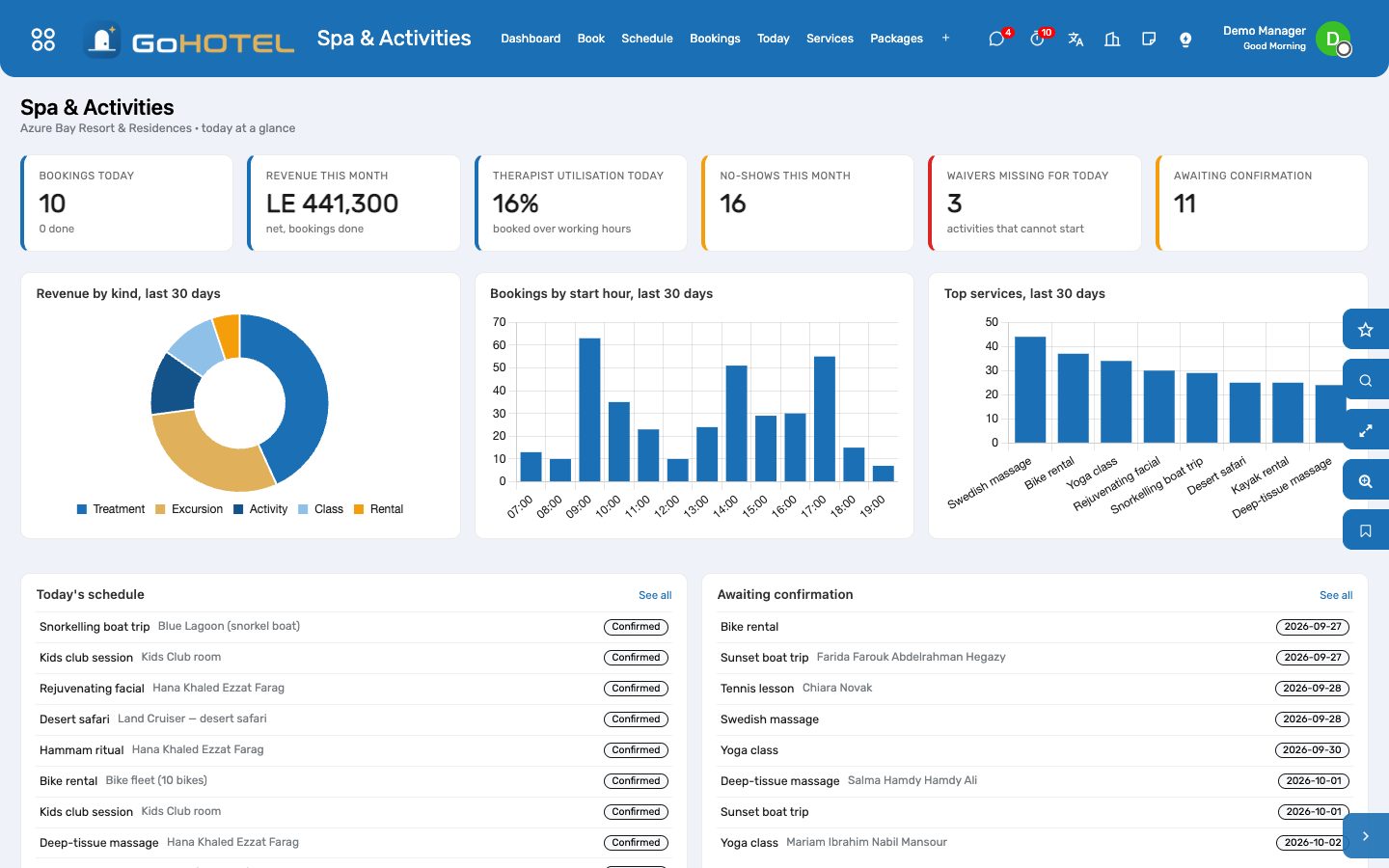Screen dimensions: 1389x868
Task: Click the property building icon
Action: click(1112, 39)
